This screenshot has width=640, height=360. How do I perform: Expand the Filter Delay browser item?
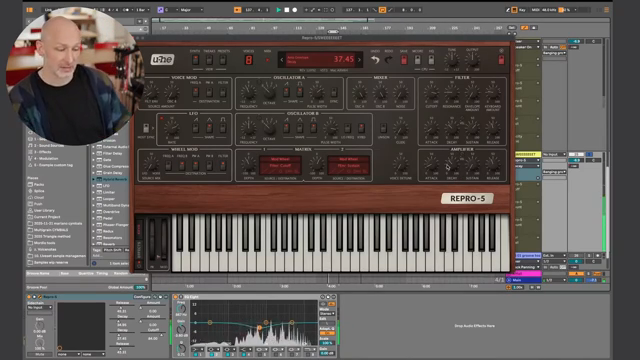[93, 153]
